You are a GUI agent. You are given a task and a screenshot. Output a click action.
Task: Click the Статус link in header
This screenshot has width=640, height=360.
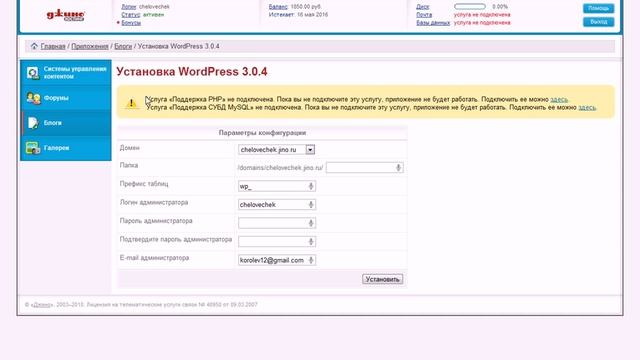click(x=131, y=14)
